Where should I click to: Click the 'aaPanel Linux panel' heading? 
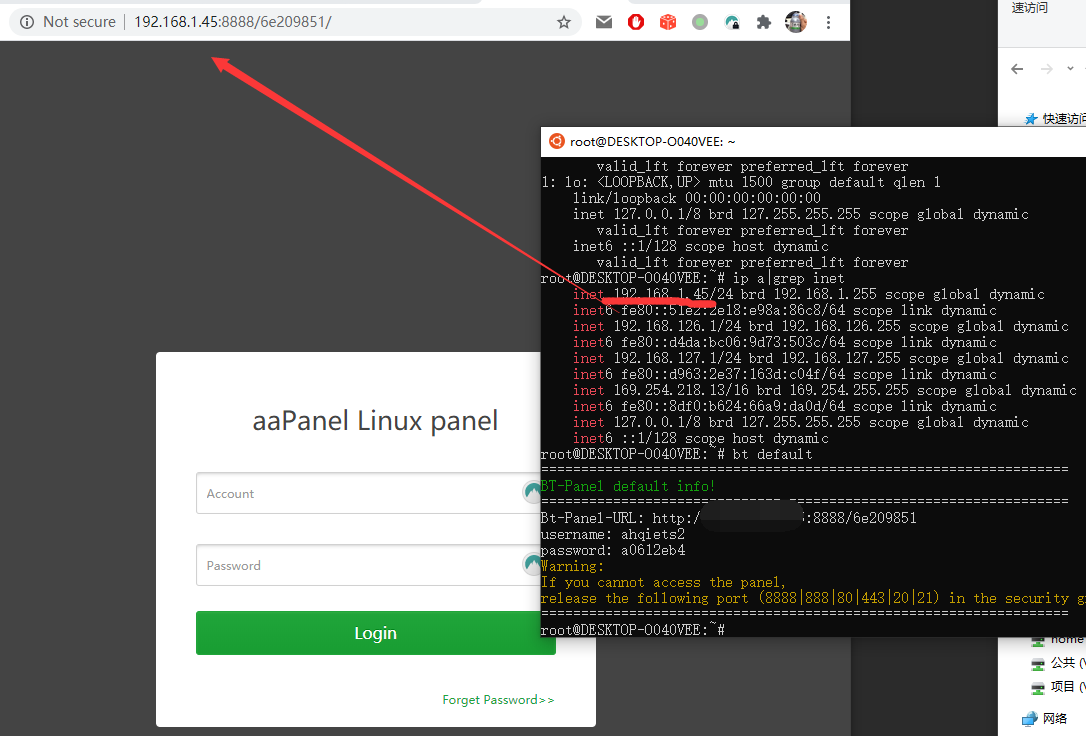(x=375, y=421)
